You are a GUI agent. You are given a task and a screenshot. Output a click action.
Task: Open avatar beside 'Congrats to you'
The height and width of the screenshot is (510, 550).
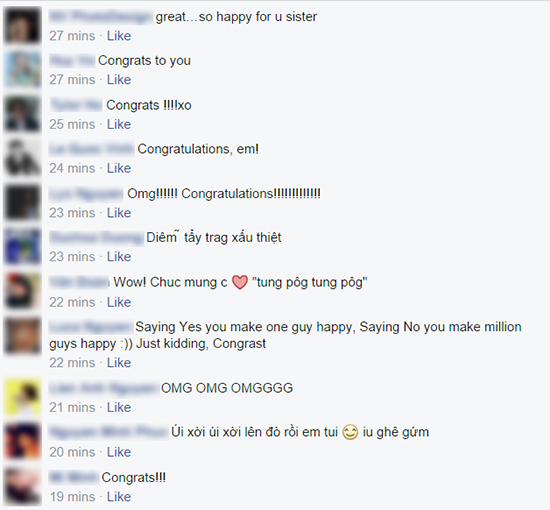22,69
